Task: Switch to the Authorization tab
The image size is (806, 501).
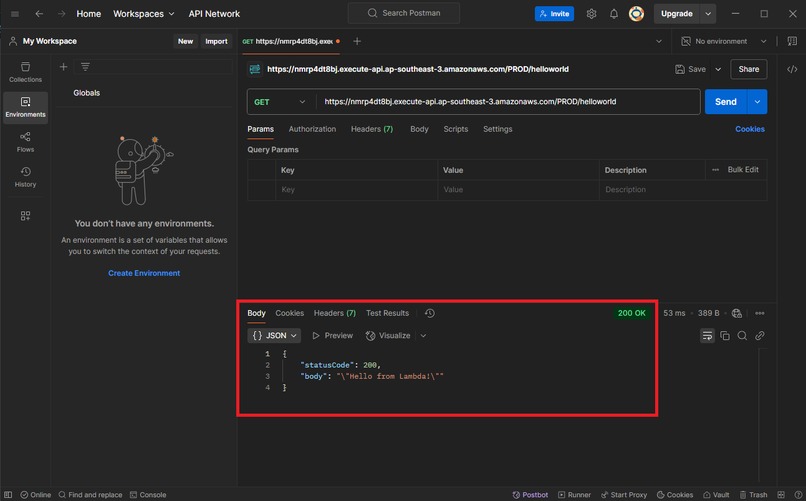Action: click(312, 129)
